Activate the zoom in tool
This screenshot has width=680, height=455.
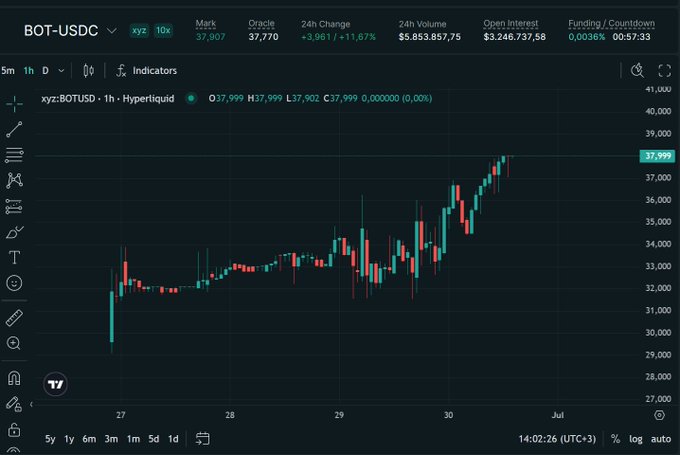tap(13, 343)
